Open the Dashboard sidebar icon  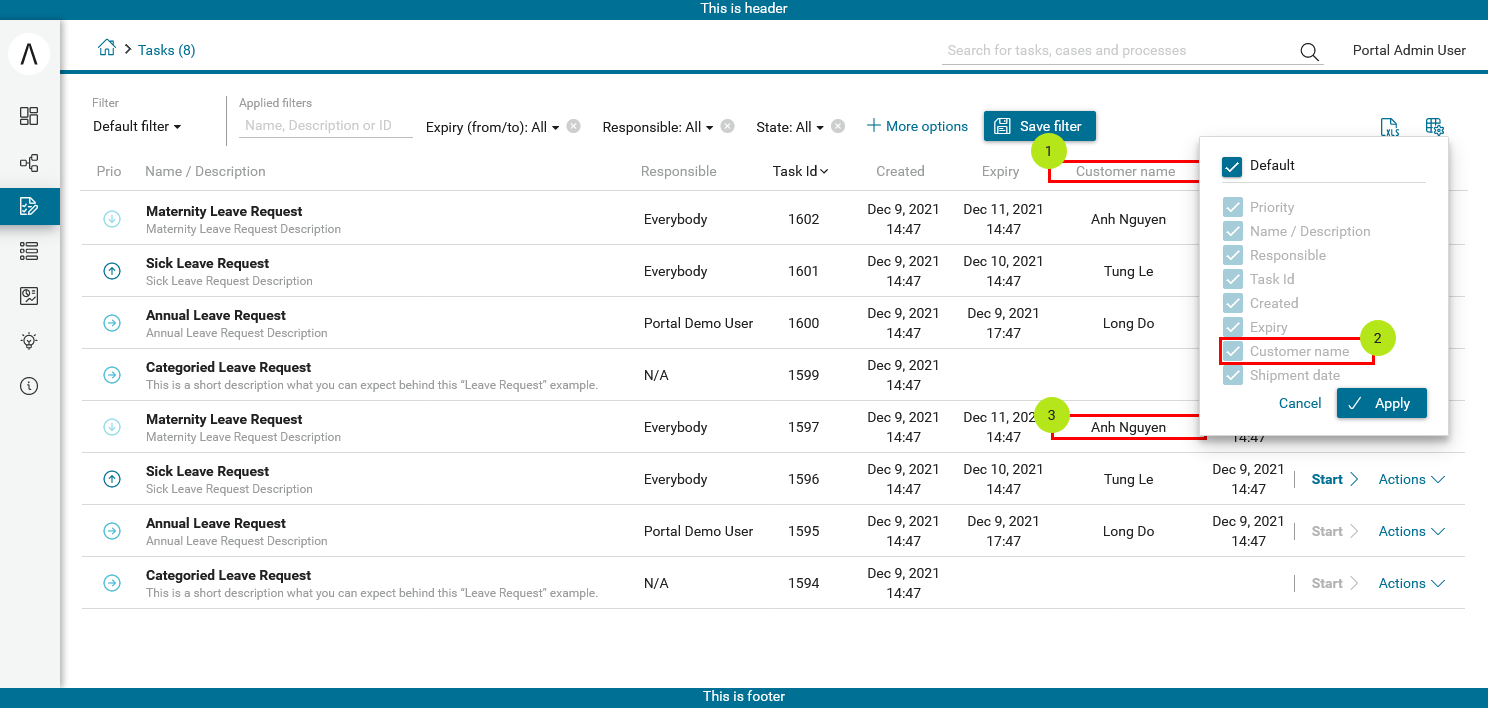(x=29, y=116)
